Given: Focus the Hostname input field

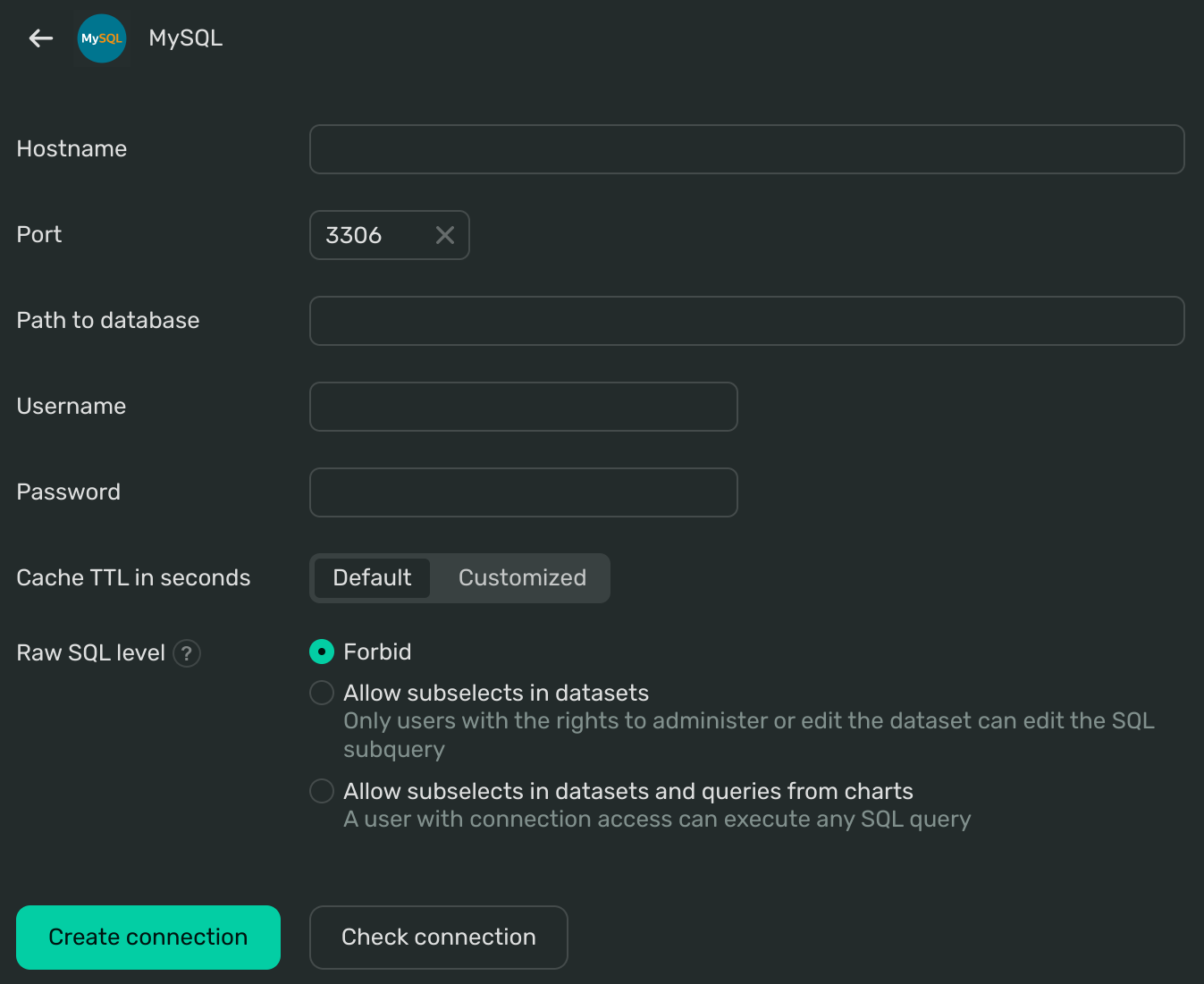Looking at the screenshot, I should [x=747, y=149].
